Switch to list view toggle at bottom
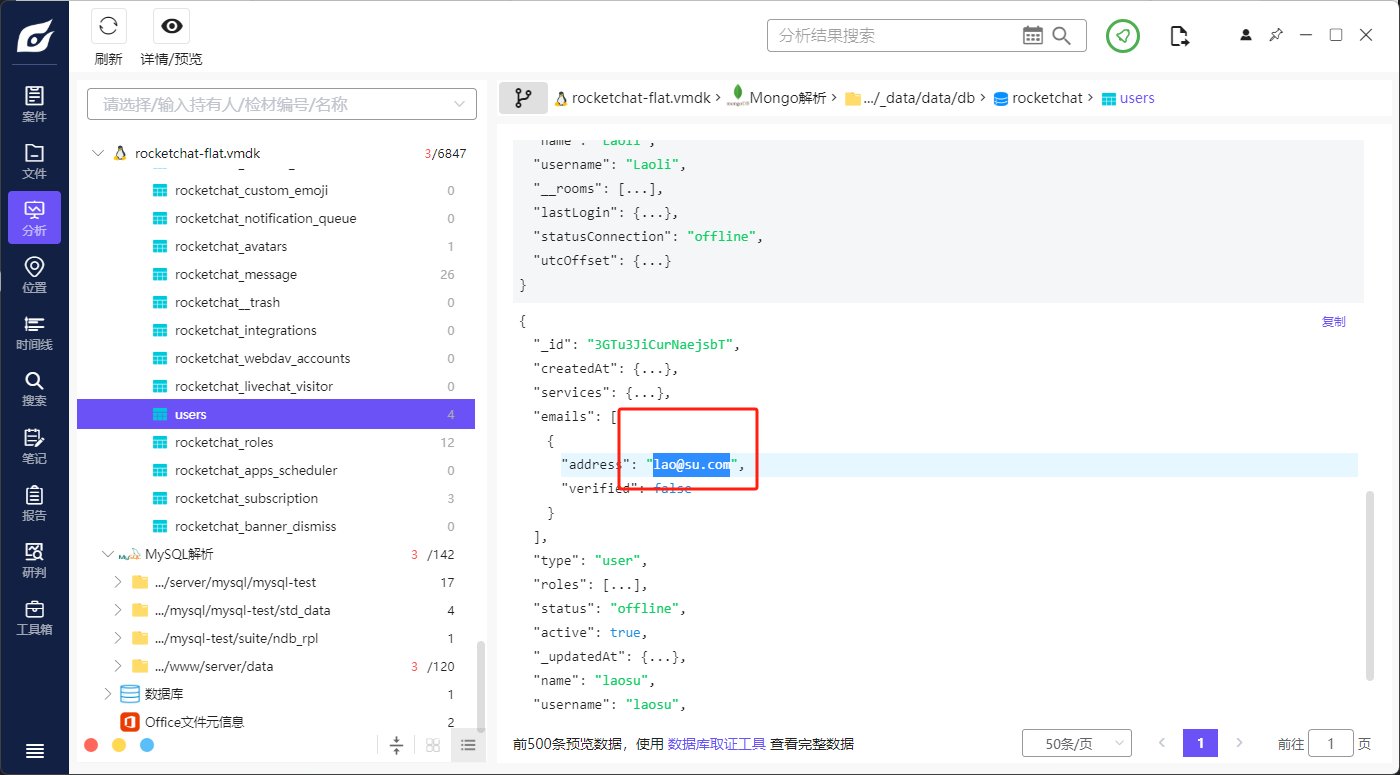1400x775 pixels. coord(467,745)
